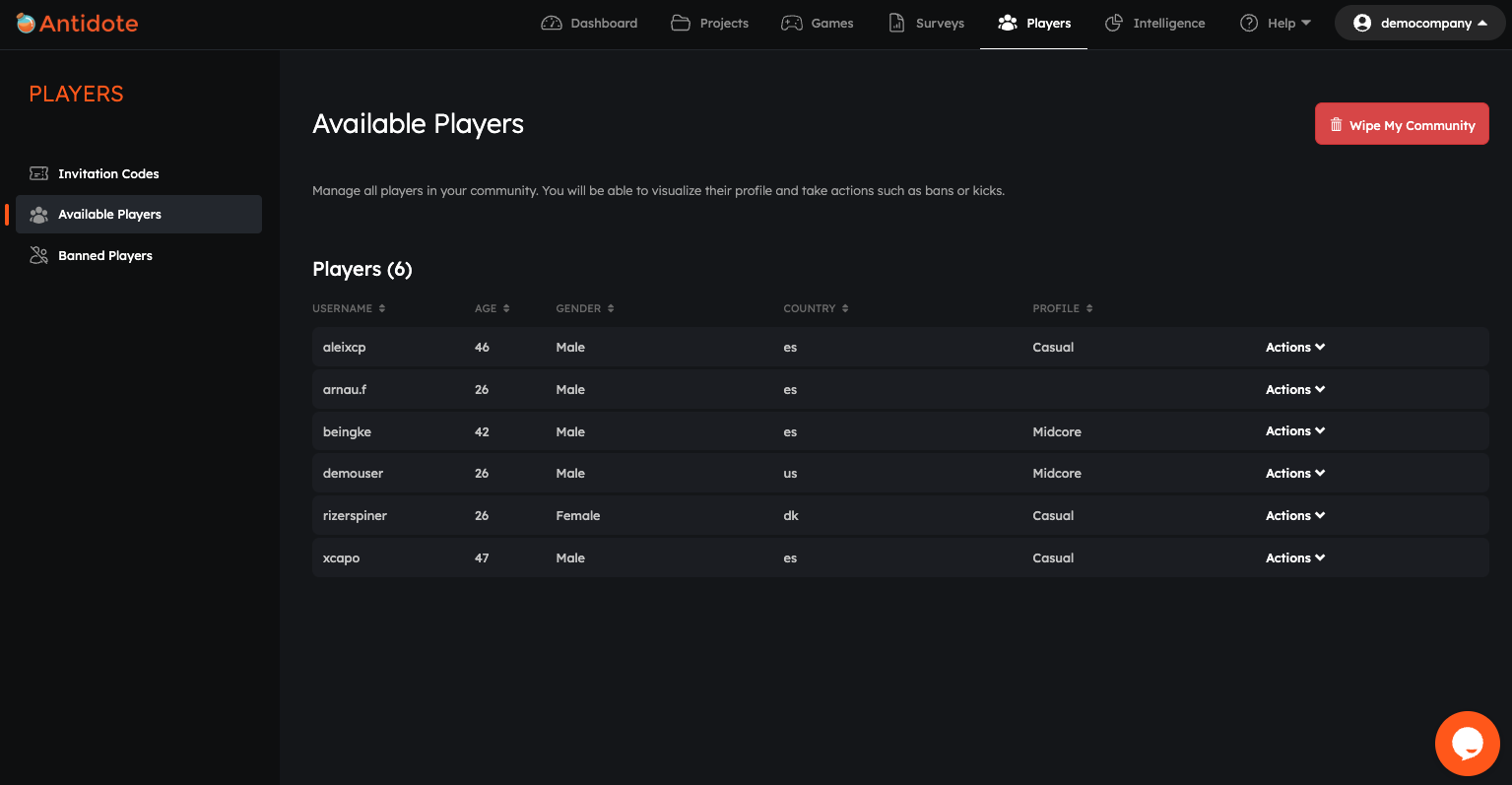Expand Actions menu for aleixcp

1294,348
